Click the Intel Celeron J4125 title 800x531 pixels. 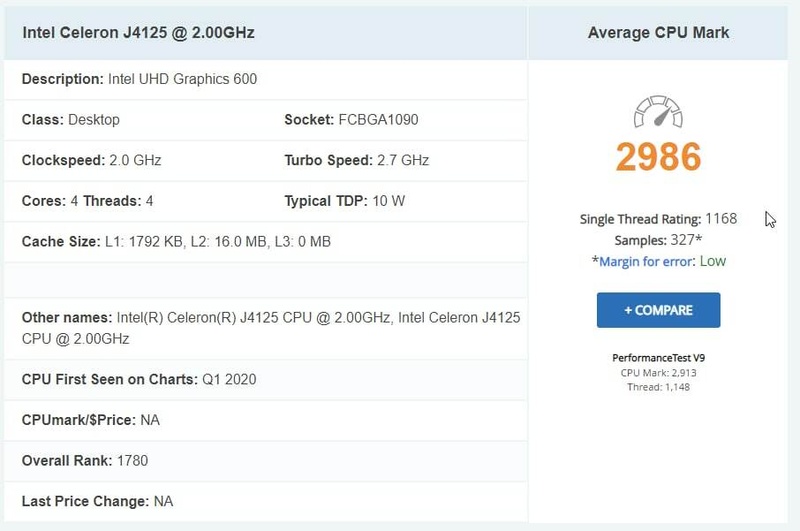pos(138,33)
